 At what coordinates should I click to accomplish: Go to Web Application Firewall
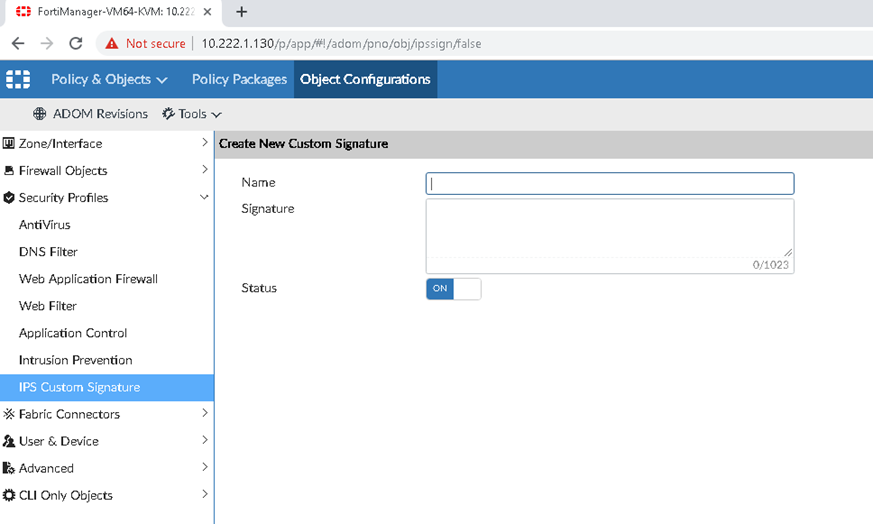pyautogui.click(x=88, y=279)
